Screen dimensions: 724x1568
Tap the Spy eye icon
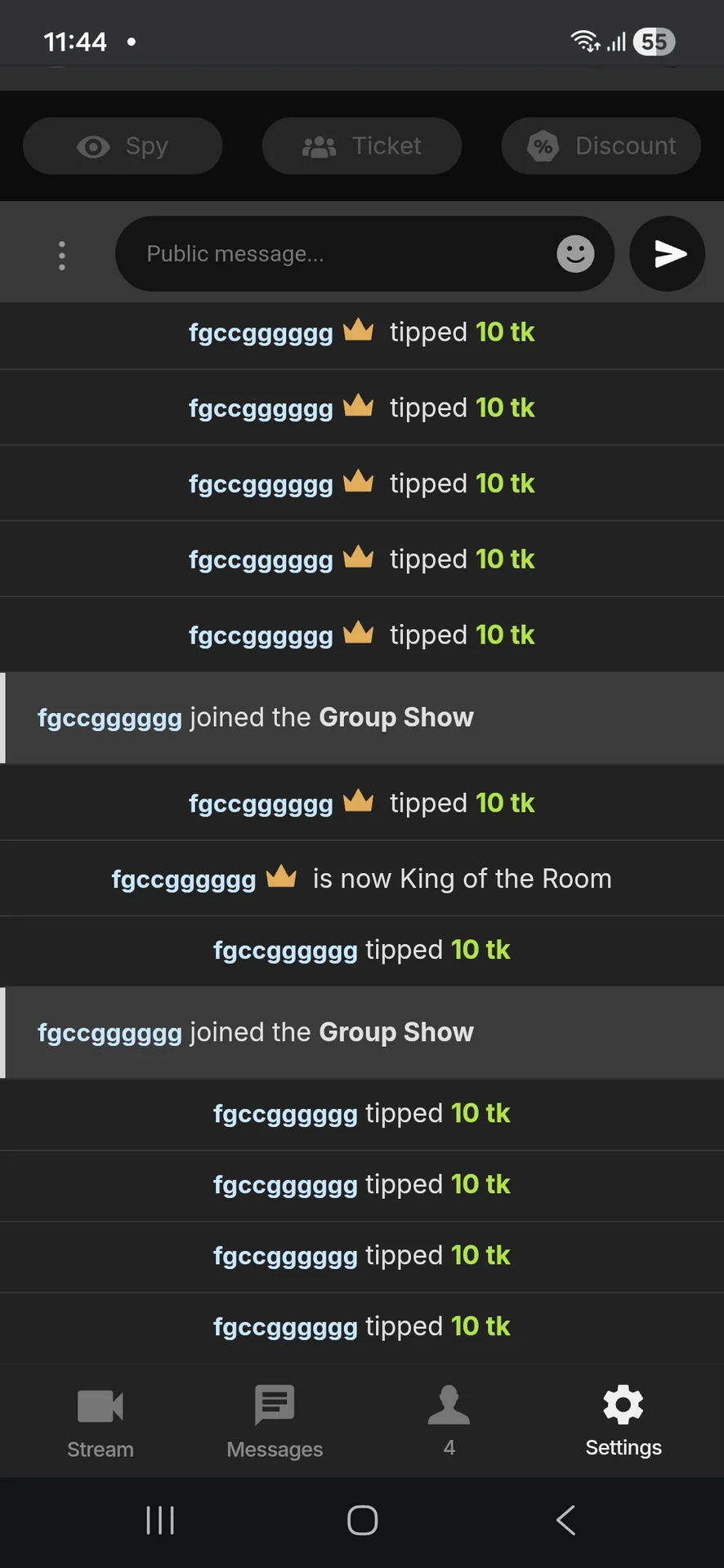pyautogui.click(x=93, y=146)
